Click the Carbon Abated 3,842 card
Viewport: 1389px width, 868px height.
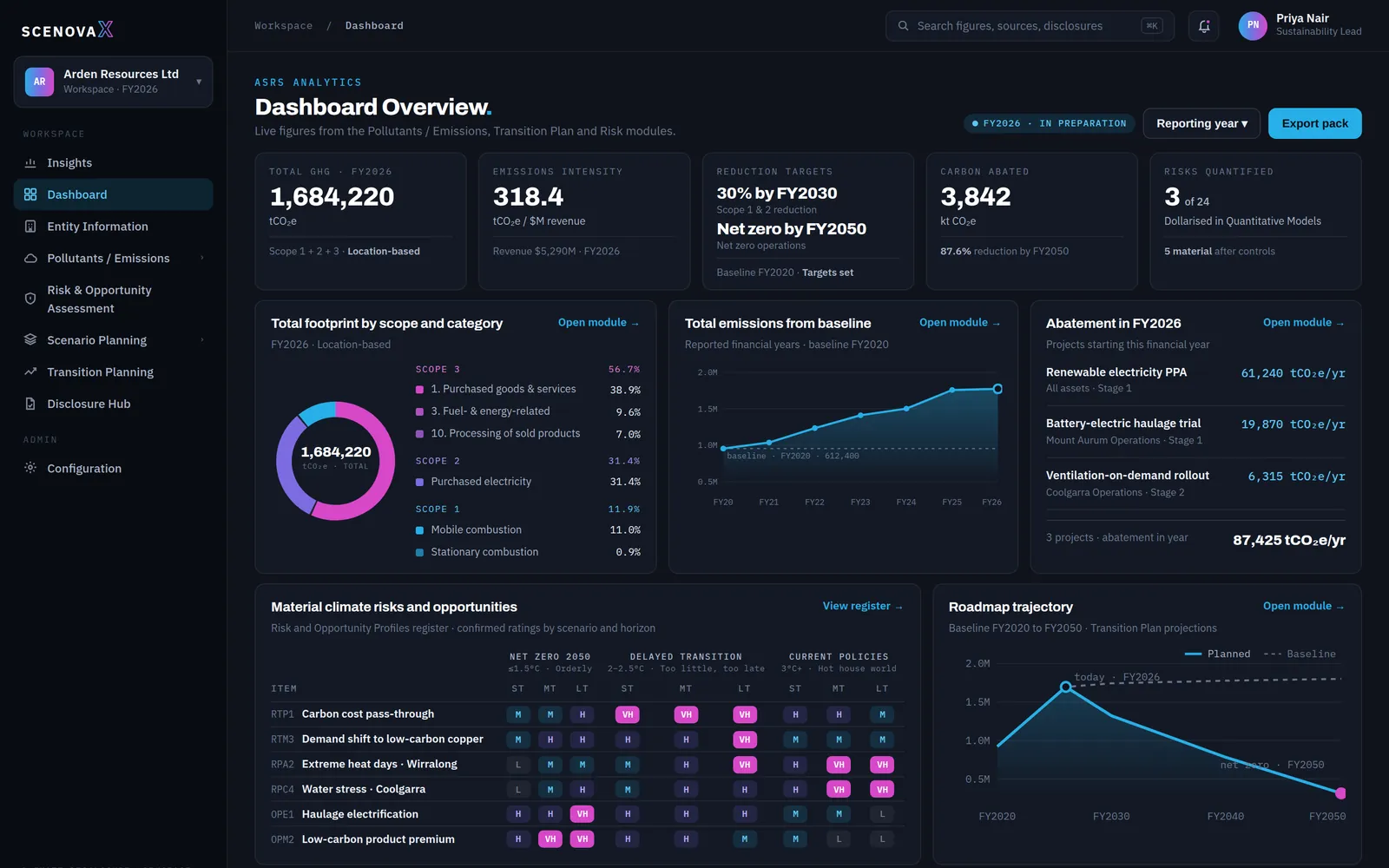coord(1031,221)
